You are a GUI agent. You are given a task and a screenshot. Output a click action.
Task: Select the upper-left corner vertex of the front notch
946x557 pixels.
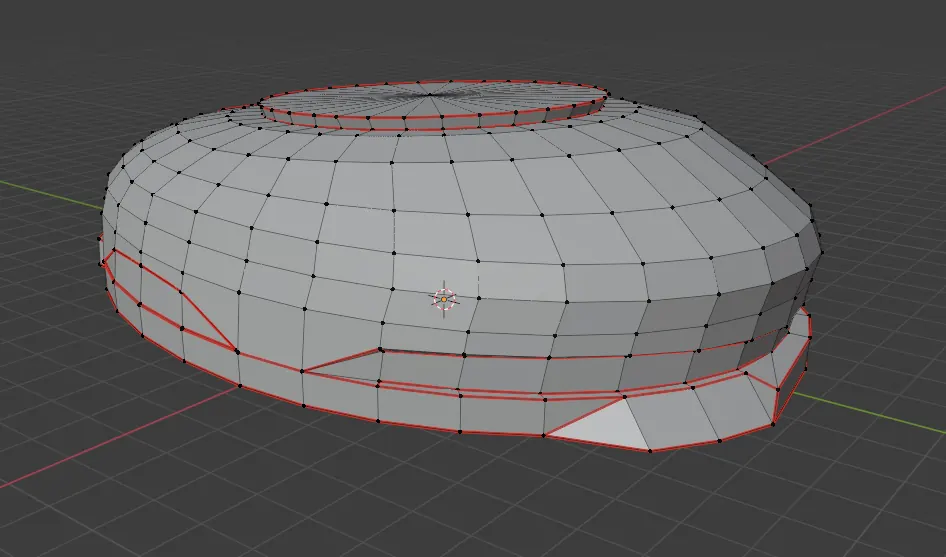pos(380,349)
